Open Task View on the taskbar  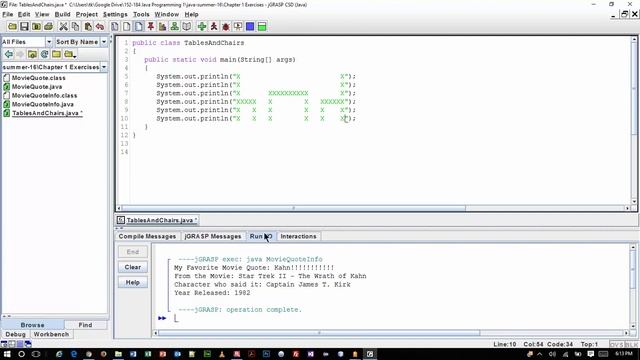tap(36, 354)
